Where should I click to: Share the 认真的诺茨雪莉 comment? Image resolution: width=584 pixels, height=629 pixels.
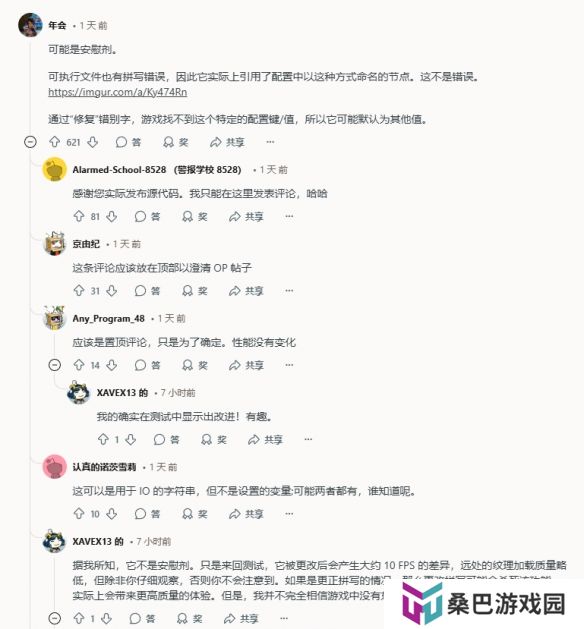pyautogui.click(x=246, y=514)
